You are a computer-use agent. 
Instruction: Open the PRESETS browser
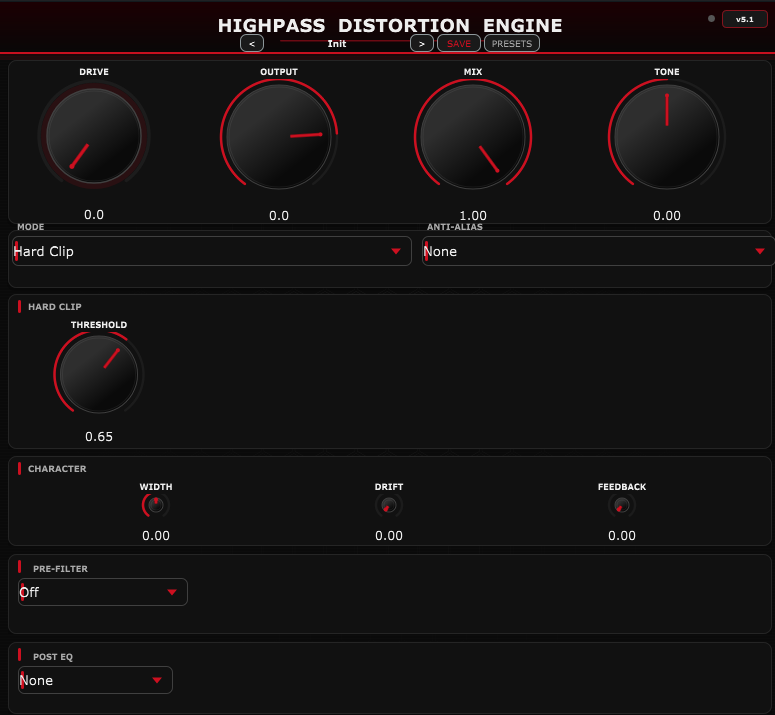(x=512, y=43)
